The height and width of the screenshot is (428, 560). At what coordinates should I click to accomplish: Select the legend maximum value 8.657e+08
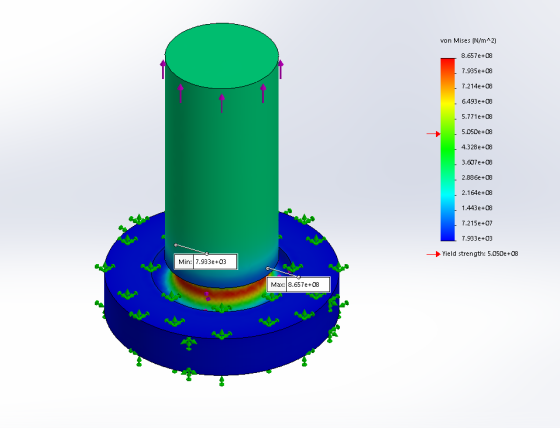pos(477,56)
